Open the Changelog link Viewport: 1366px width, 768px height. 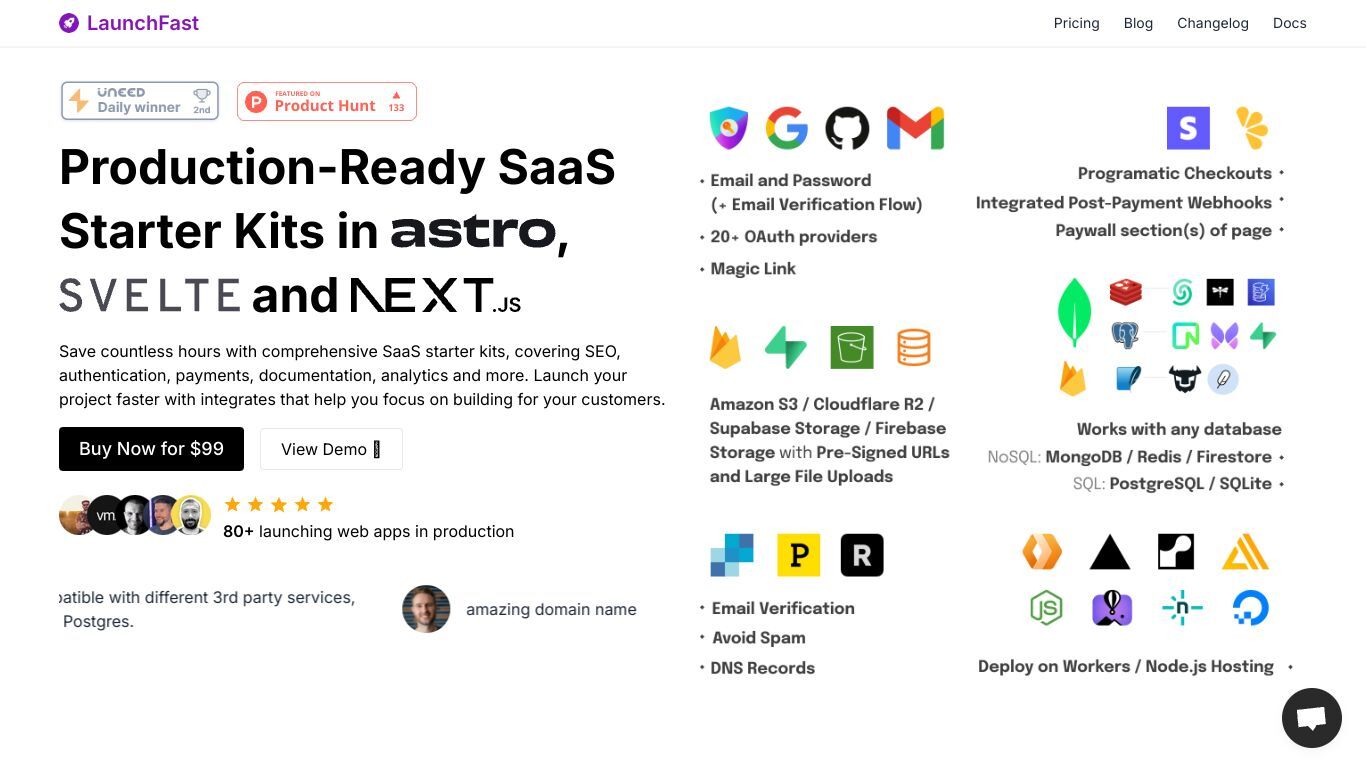tap(1213, 23)
